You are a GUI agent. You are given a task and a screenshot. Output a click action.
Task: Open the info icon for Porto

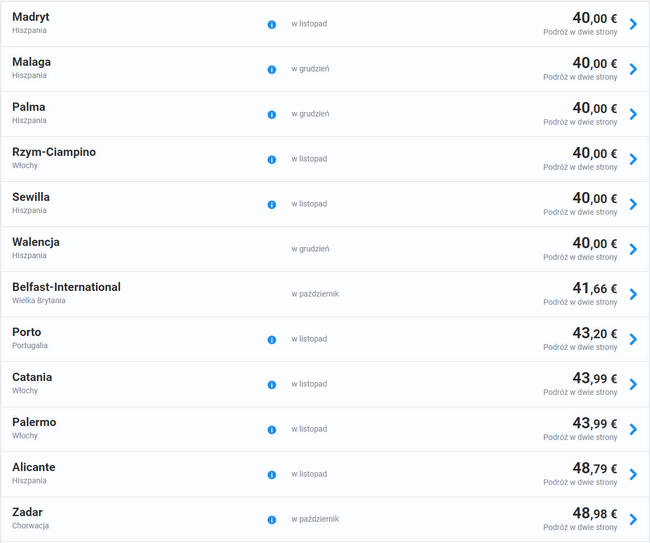point(272,339)
